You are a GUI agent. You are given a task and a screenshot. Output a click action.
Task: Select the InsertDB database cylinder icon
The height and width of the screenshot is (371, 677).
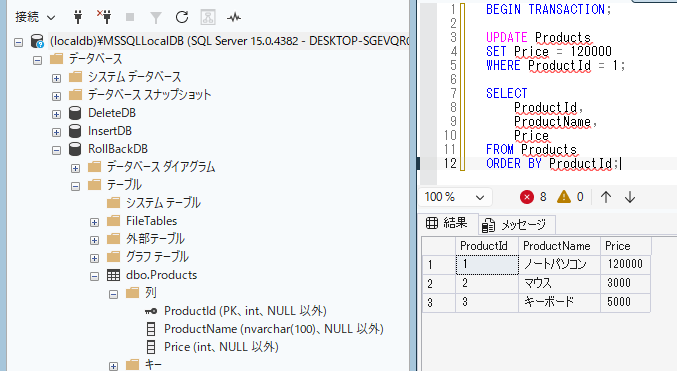pos(75,131)
